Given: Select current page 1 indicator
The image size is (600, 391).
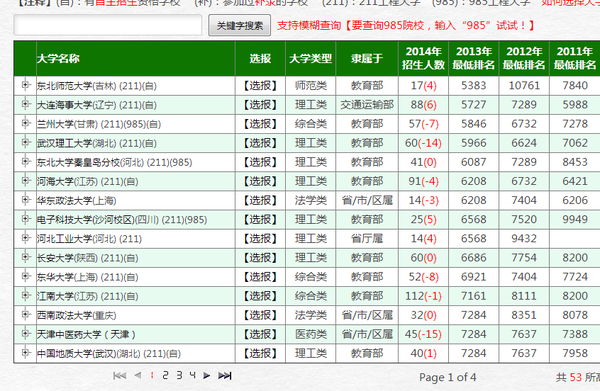Looking at the screenshot, I should coord(152,376).
